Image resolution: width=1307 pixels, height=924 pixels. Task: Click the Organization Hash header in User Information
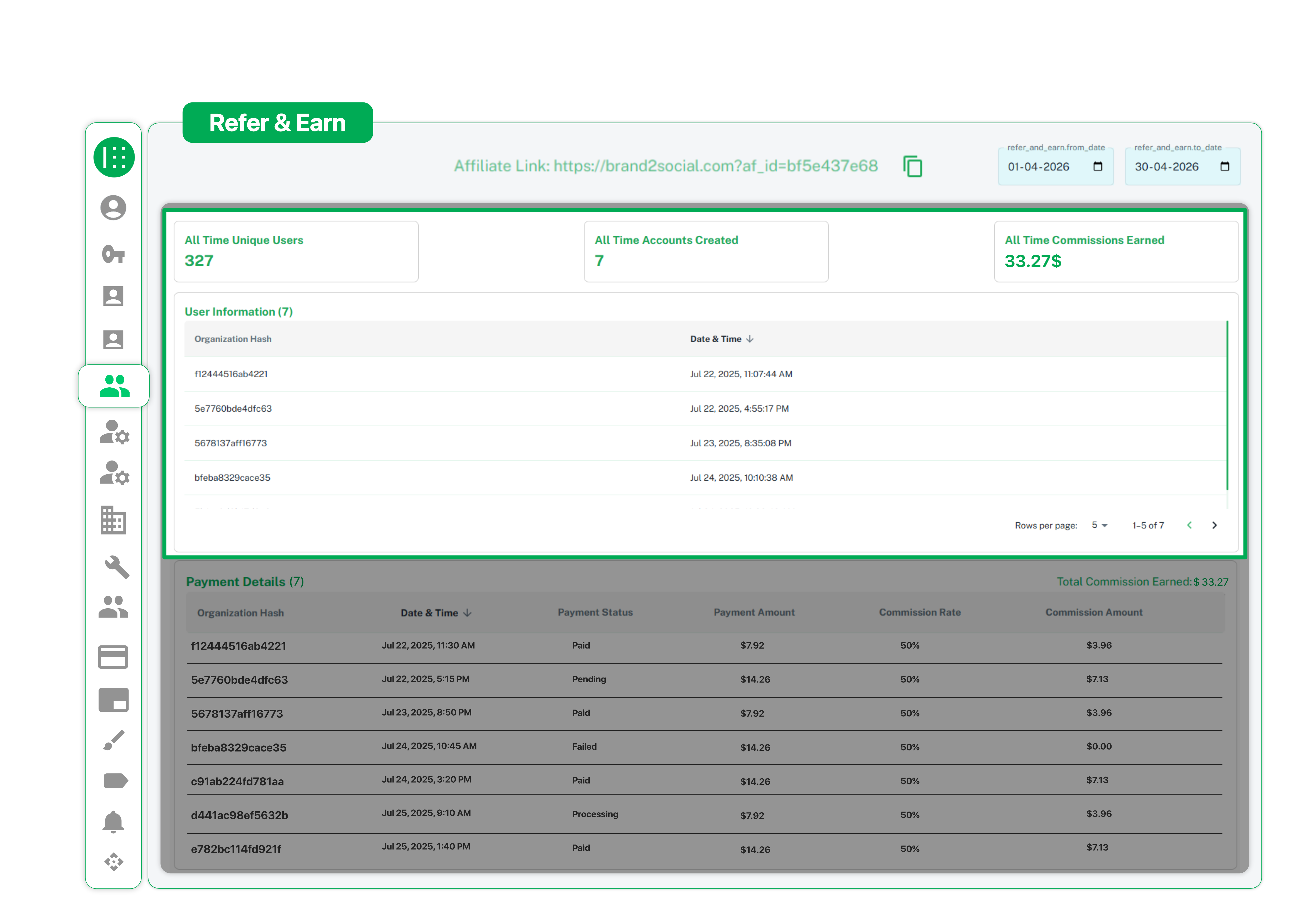[233, 339]
